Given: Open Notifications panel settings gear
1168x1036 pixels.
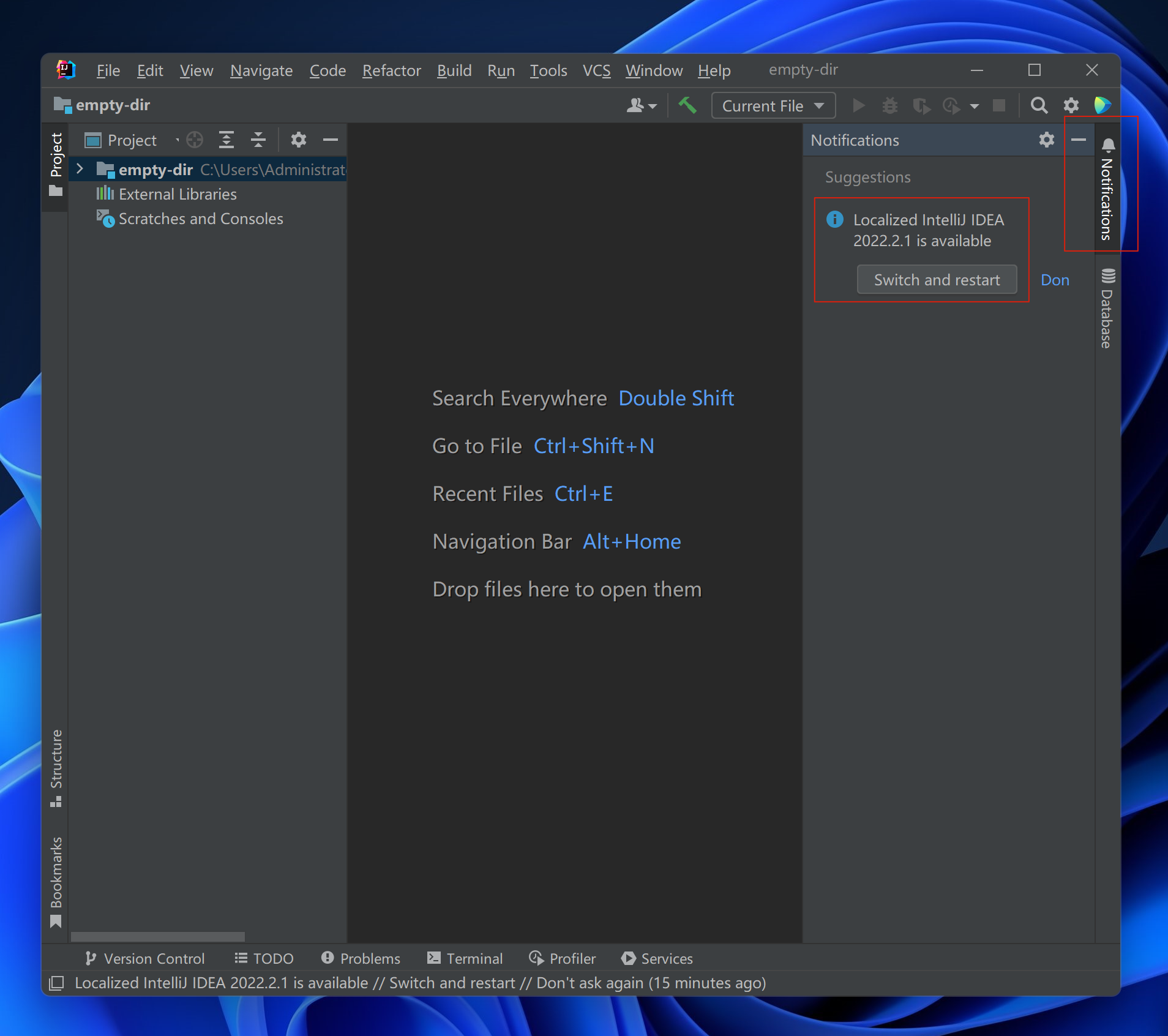Looking at the screenshot, I should point(1047,140).
